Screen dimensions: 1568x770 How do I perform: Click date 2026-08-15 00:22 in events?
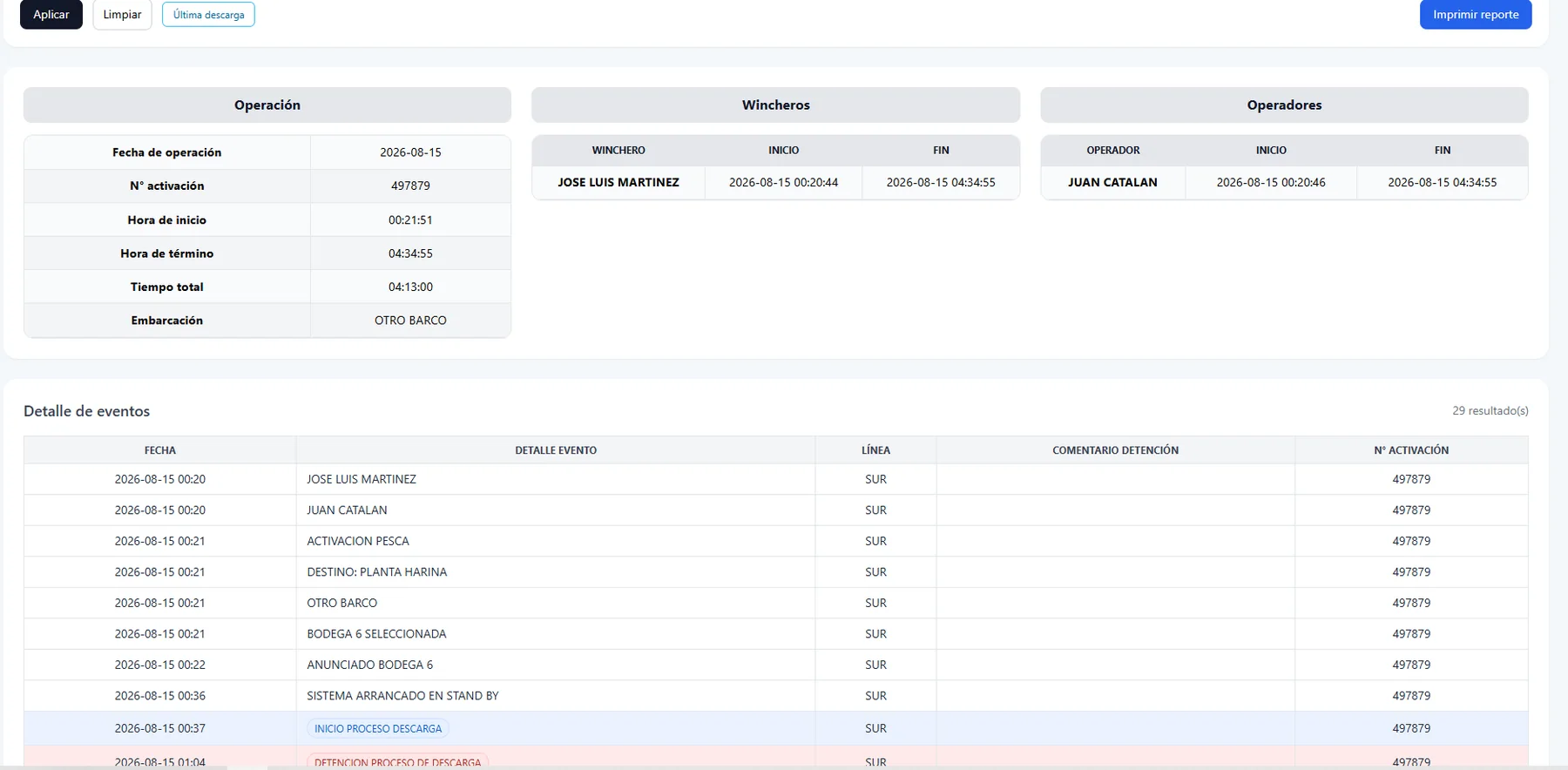tap(160, 665)
